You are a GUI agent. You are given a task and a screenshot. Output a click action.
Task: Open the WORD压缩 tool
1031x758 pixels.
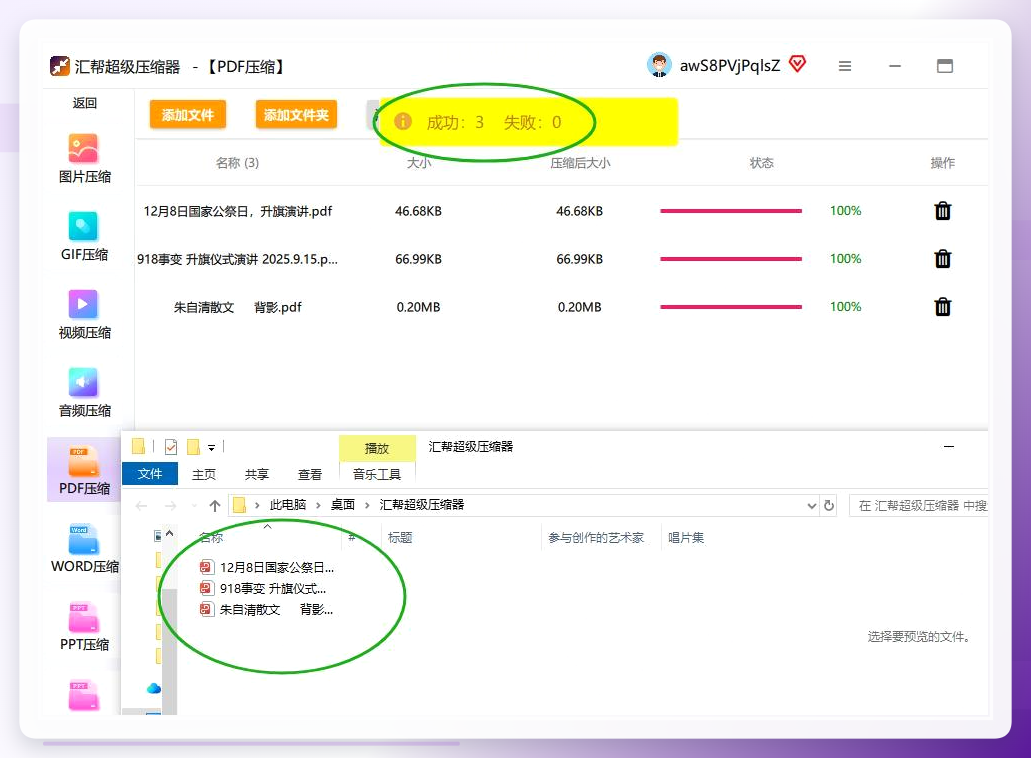tap(84, 548)
